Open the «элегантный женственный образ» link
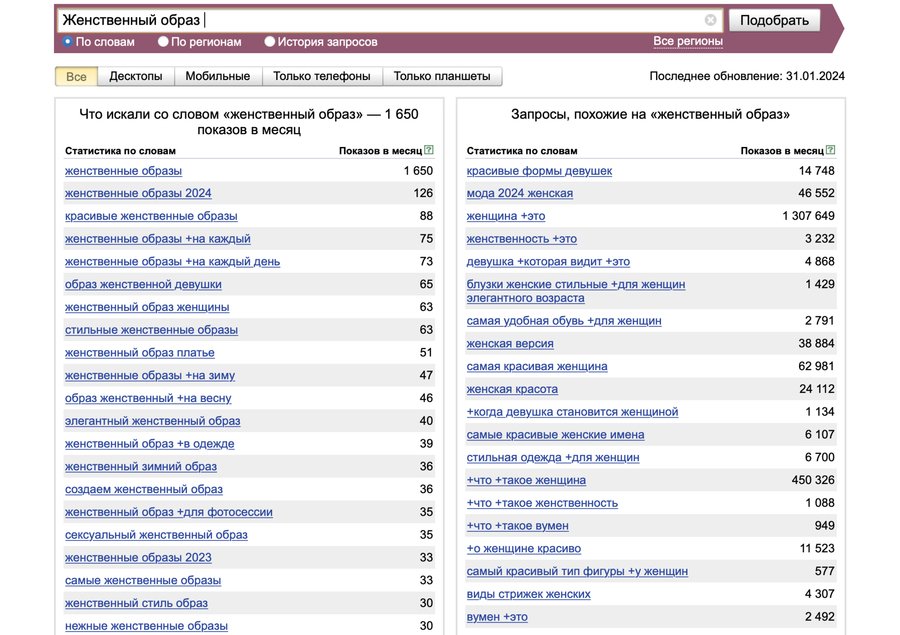 click(x=152, y=421)
